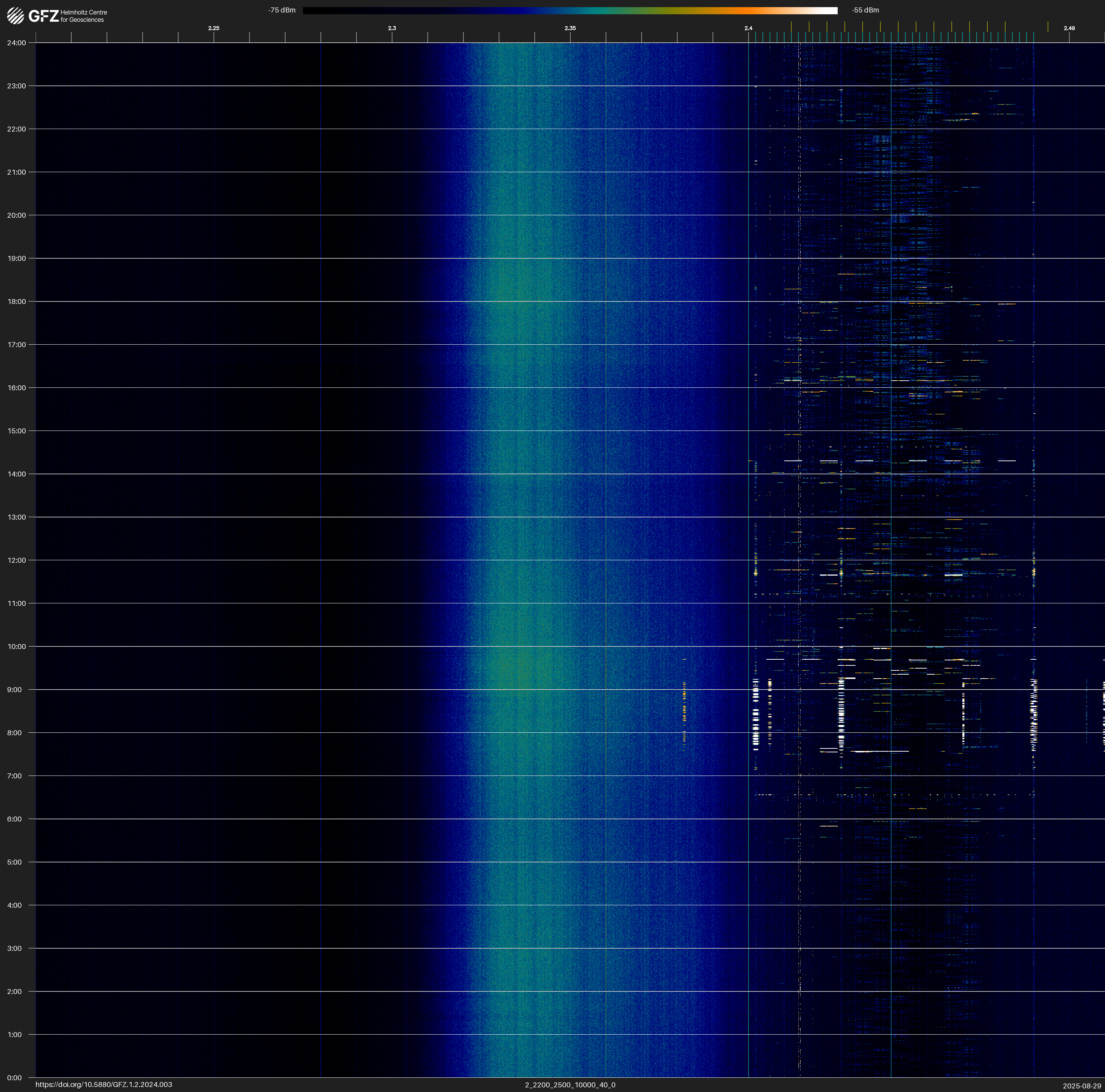Click the 12:00 time axis label
This screenshot has width=1105, height=1092.
(x=17, y=560)
